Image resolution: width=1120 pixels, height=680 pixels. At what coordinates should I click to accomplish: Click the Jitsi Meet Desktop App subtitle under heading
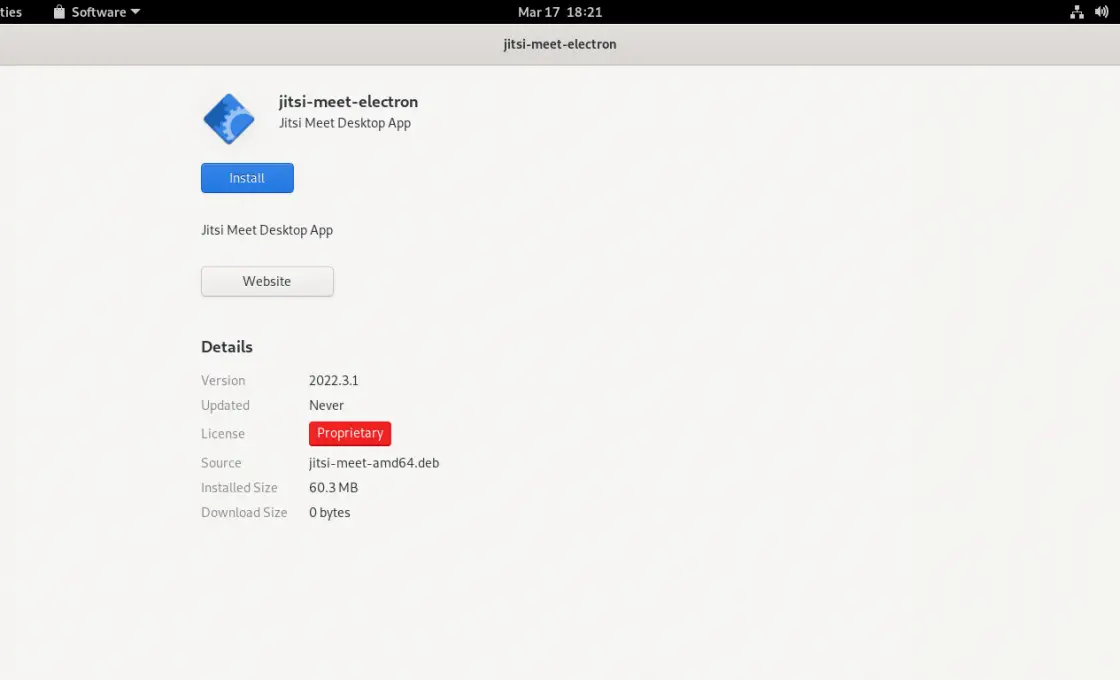[x=345, y=123]
